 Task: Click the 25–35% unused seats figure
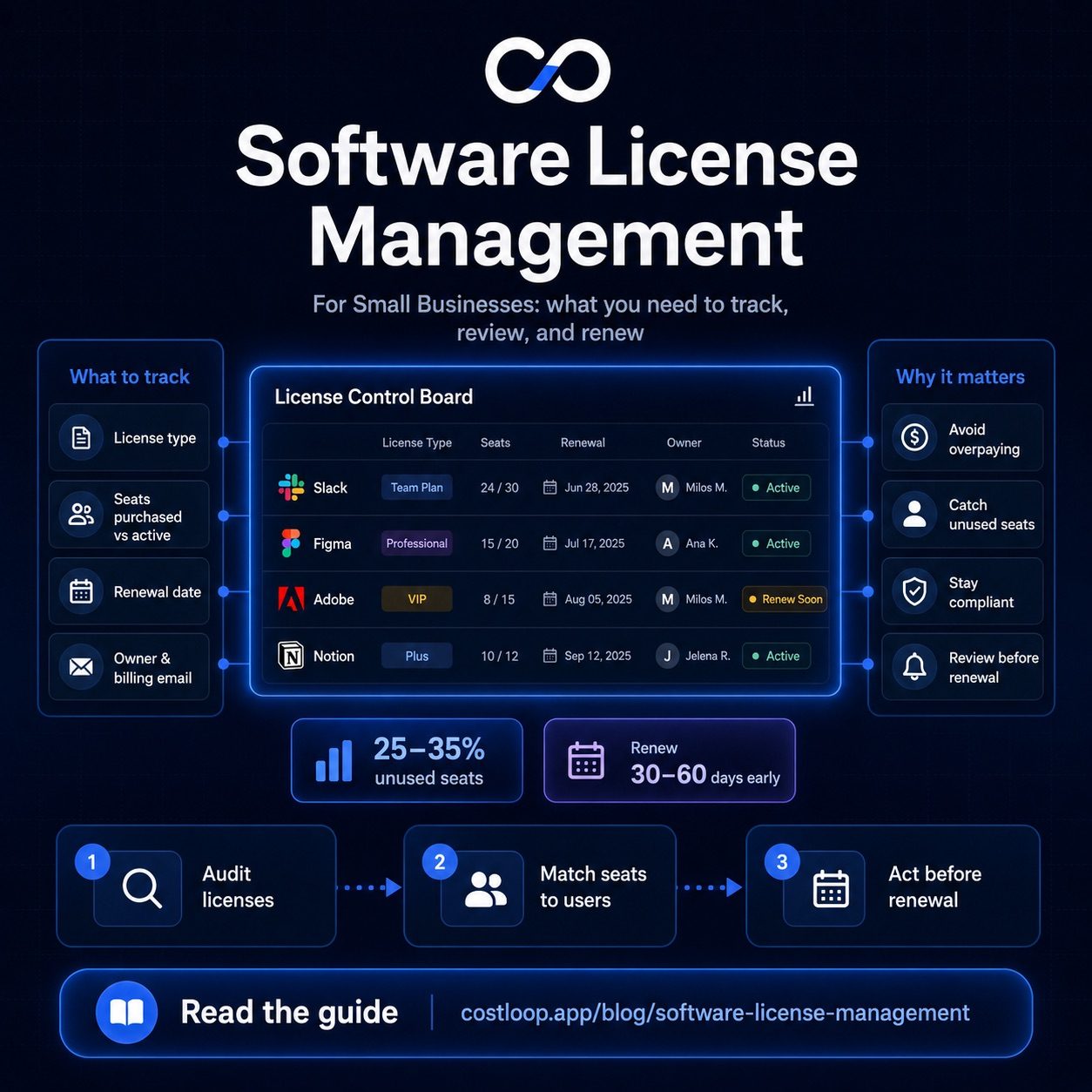[x=428, y=749]
